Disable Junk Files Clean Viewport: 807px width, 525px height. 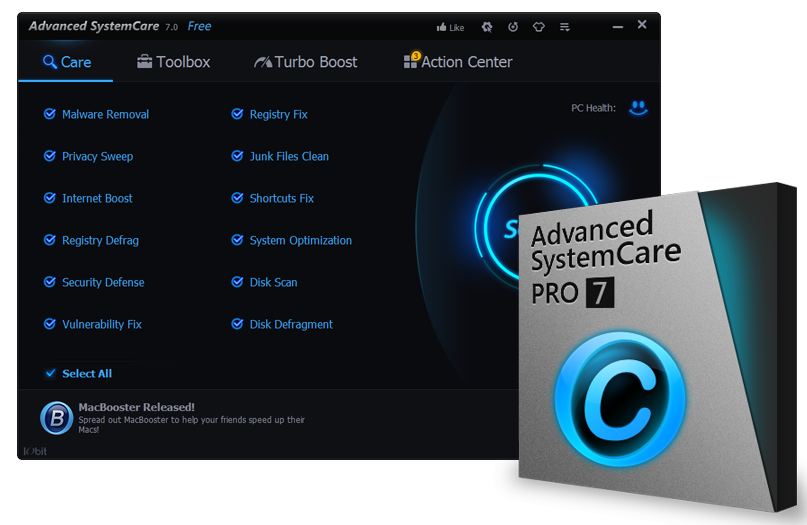(237, 156)
